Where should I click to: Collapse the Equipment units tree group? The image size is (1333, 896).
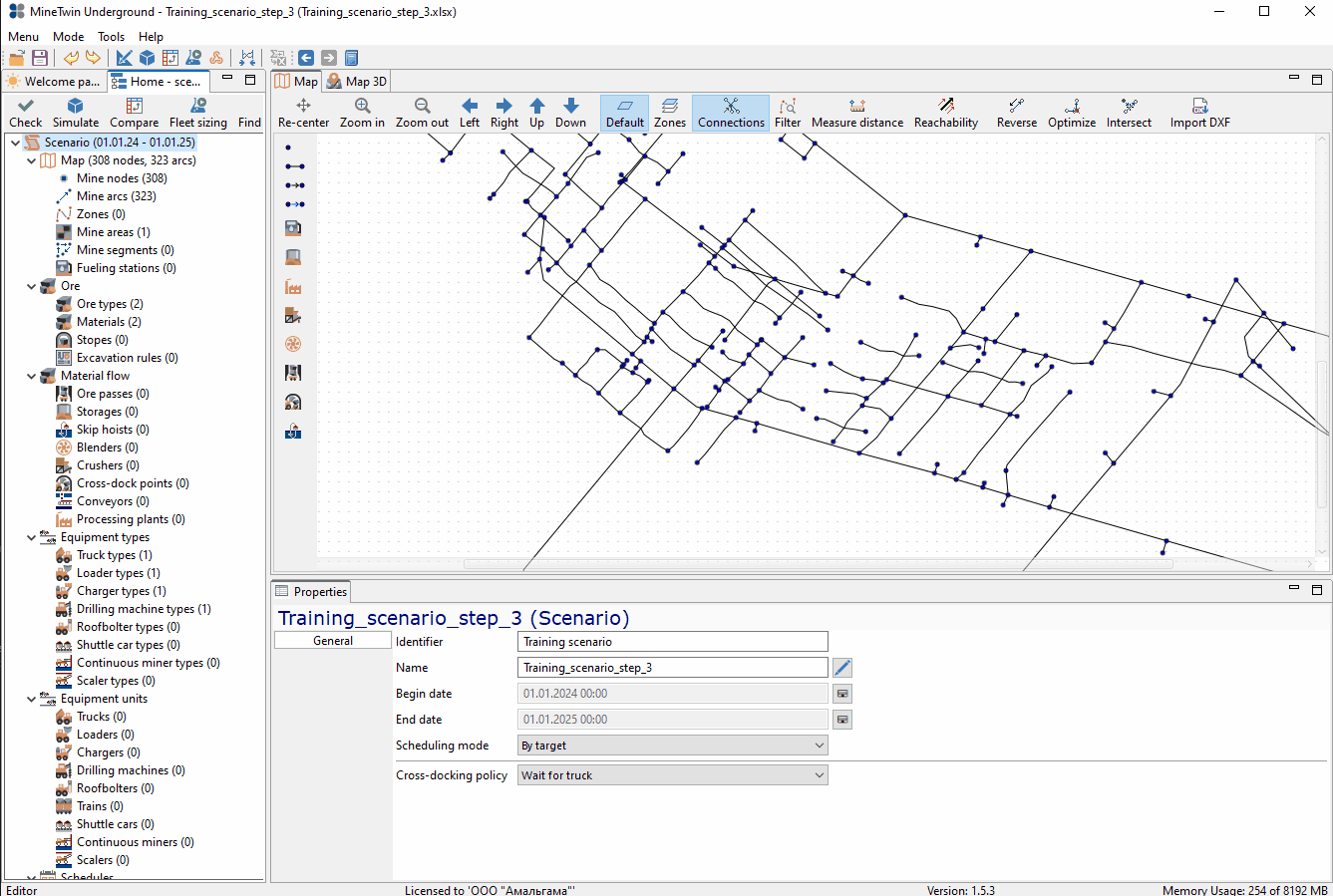click(x=31, y=699)
